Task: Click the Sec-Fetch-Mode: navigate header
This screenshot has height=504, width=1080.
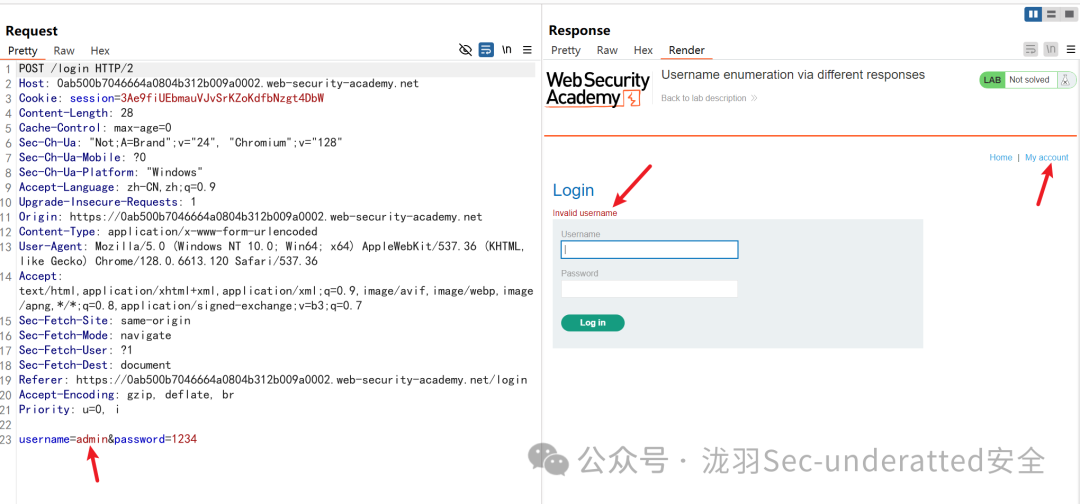Action: [95, 335]
